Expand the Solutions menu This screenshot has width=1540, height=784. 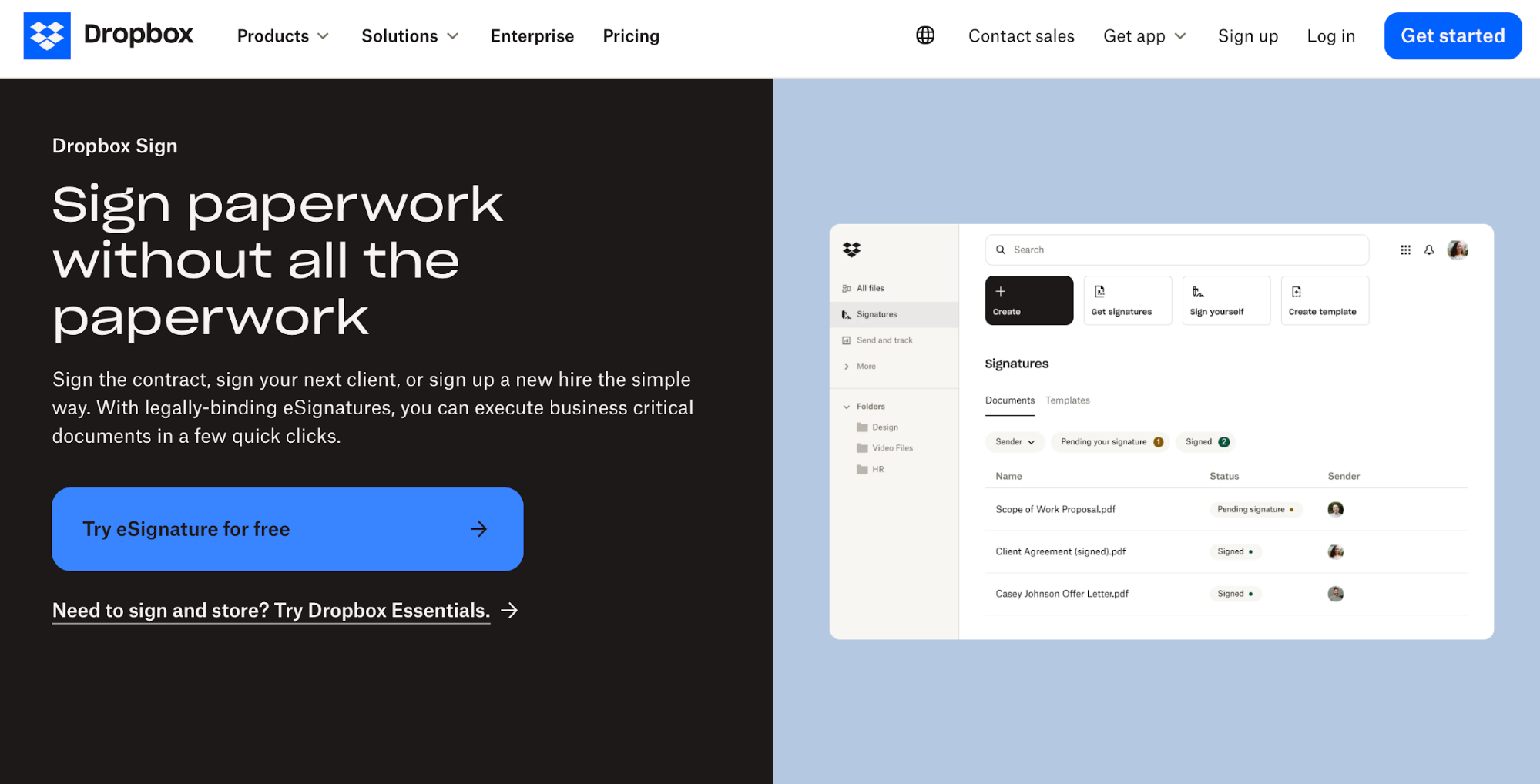[410, 36]
